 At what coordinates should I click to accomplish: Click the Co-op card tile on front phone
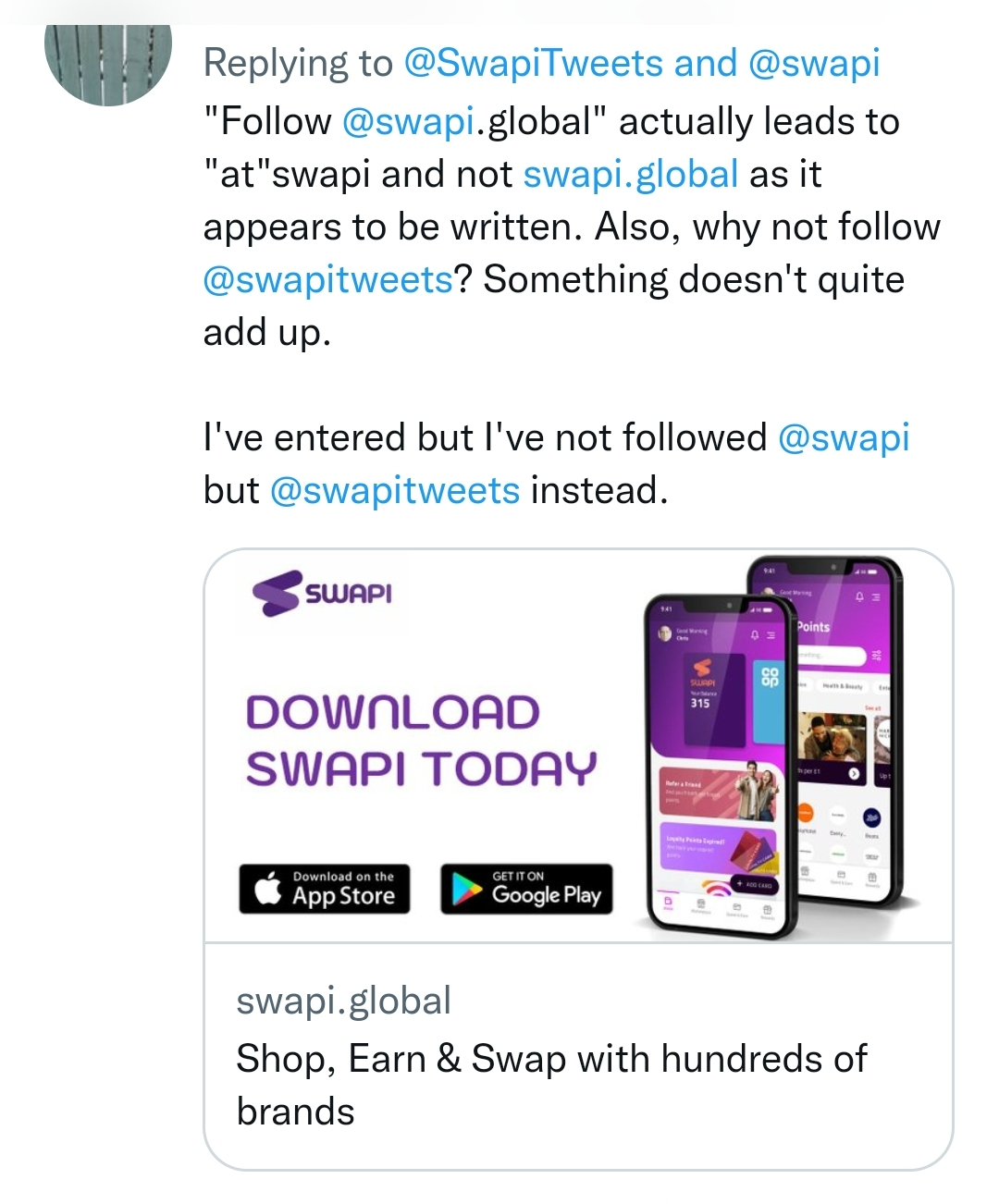click(x=769, y=697)
